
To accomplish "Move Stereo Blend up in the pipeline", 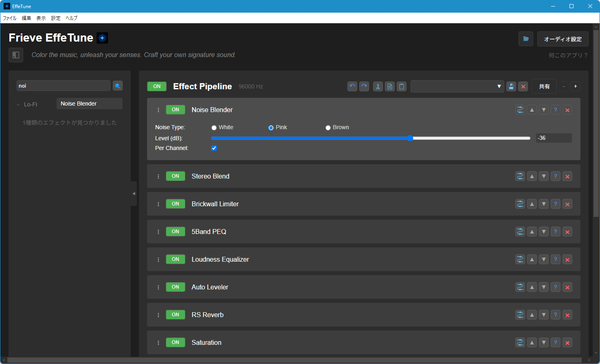I will (x=532, y=176).
